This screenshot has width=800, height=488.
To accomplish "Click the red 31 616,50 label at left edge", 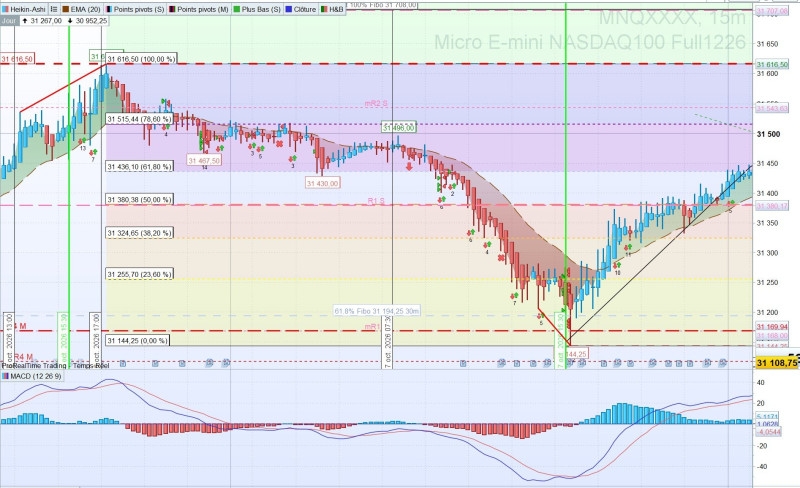I will [x=17, y=59].
